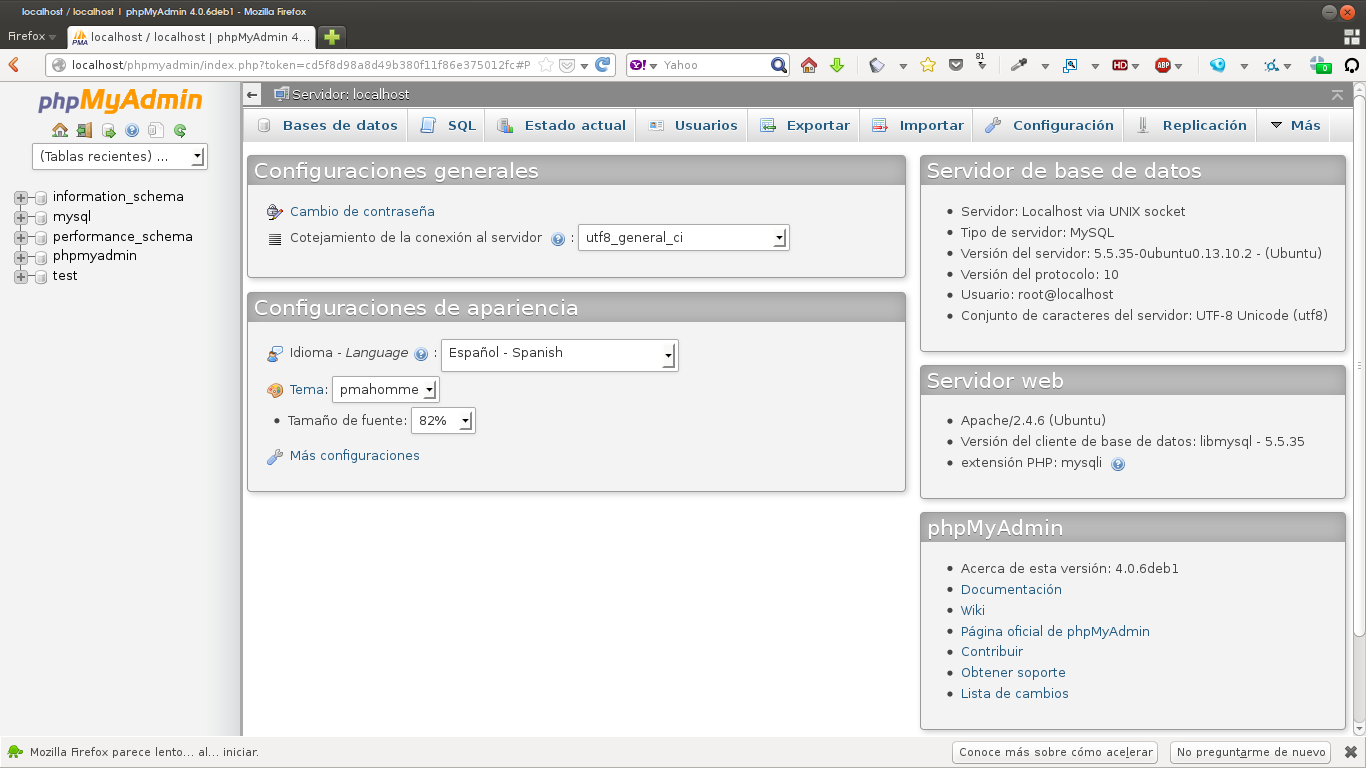Click the Cambio de contraseña link
Image resolution: width=1366 pixels, height=768 pixels.
362,211
